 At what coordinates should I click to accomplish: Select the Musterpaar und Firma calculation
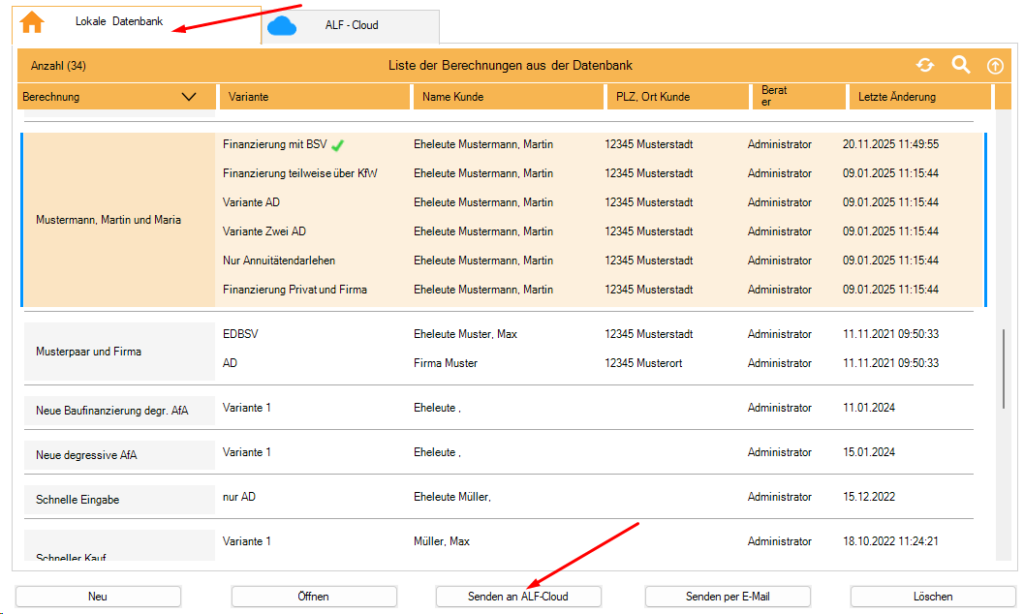pyautogui.click(x=89, y=352)
